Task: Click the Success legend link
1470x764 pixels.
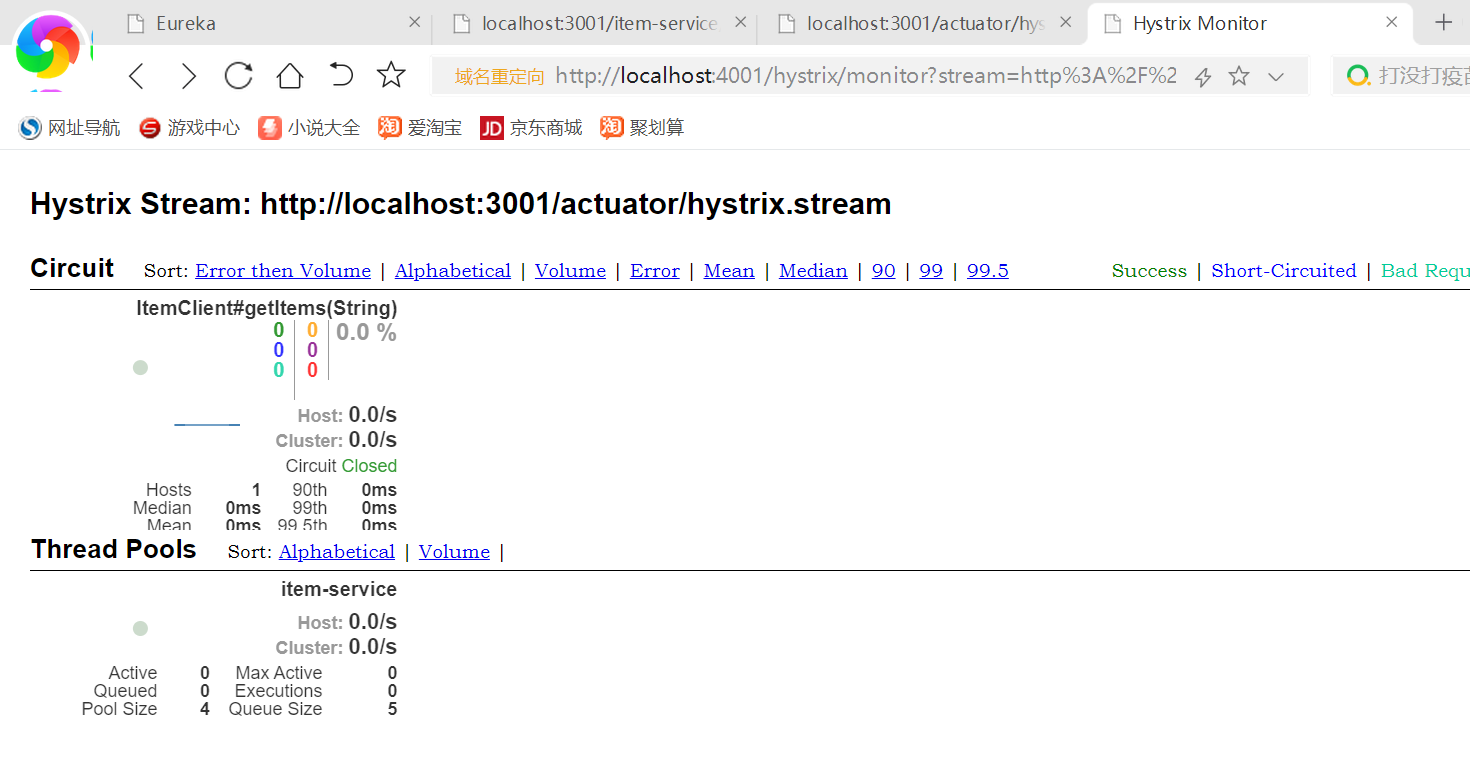Action: [x=1149, y=270]
